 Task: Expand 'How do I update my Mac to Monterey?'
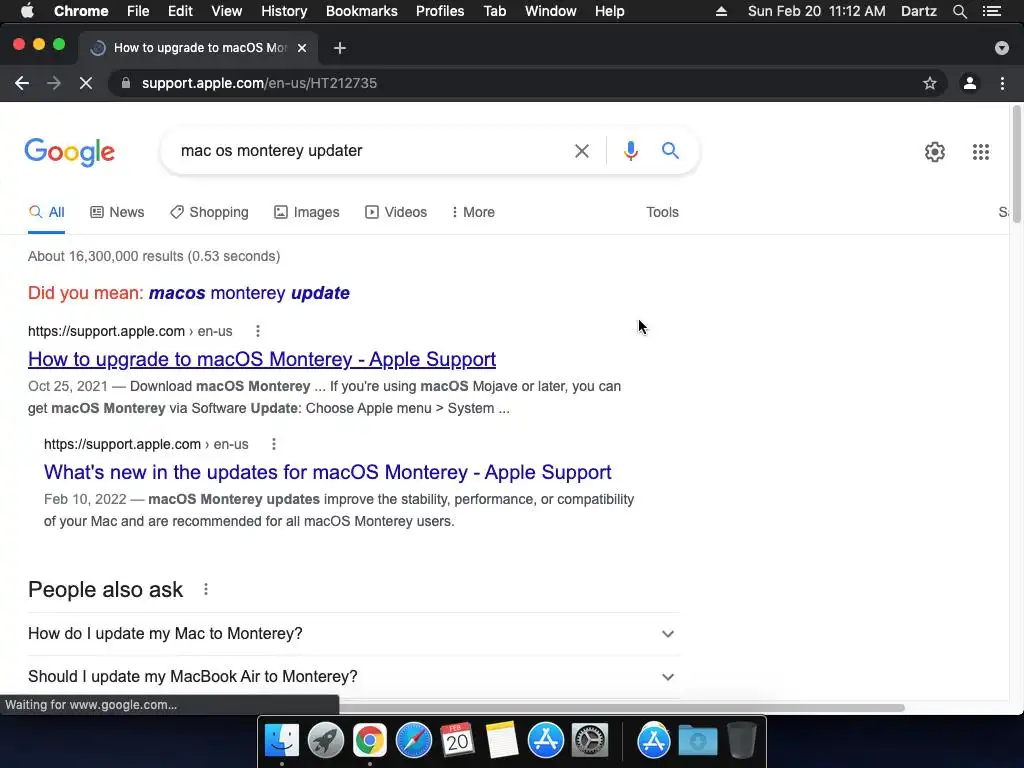point(353,633)
